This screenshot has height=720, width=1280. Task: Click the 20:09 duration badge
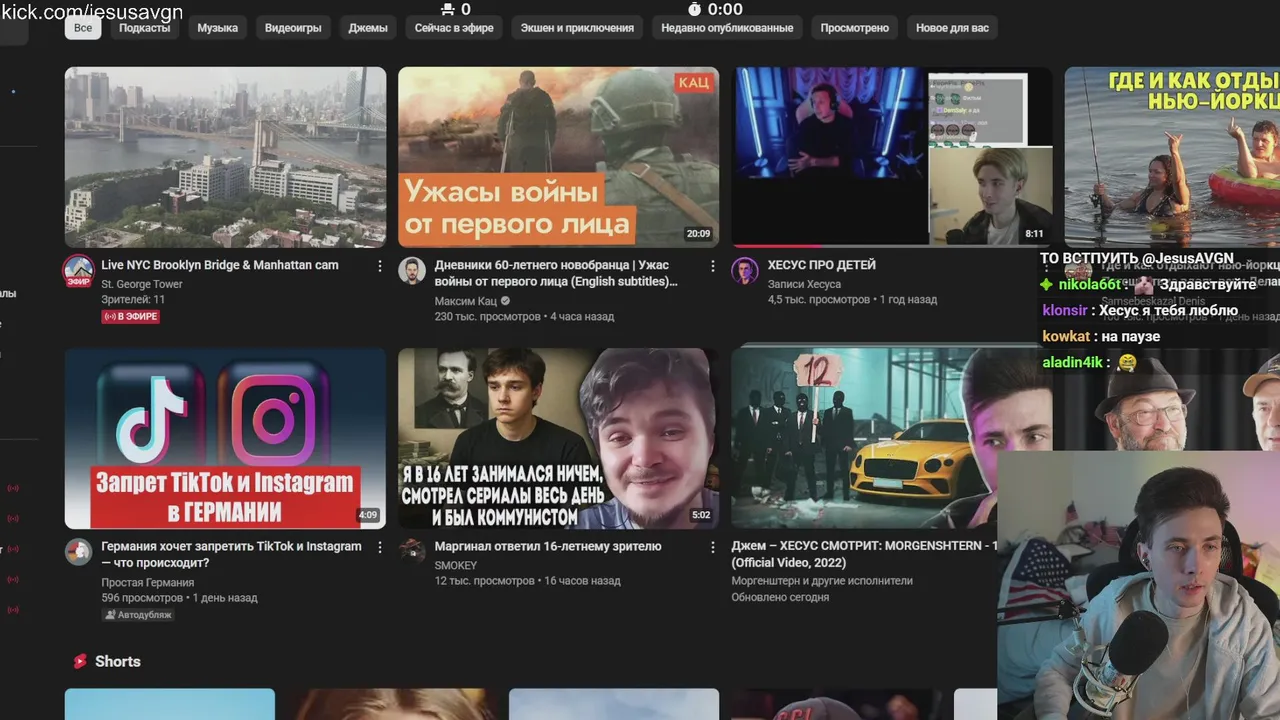tap(698, 234)
